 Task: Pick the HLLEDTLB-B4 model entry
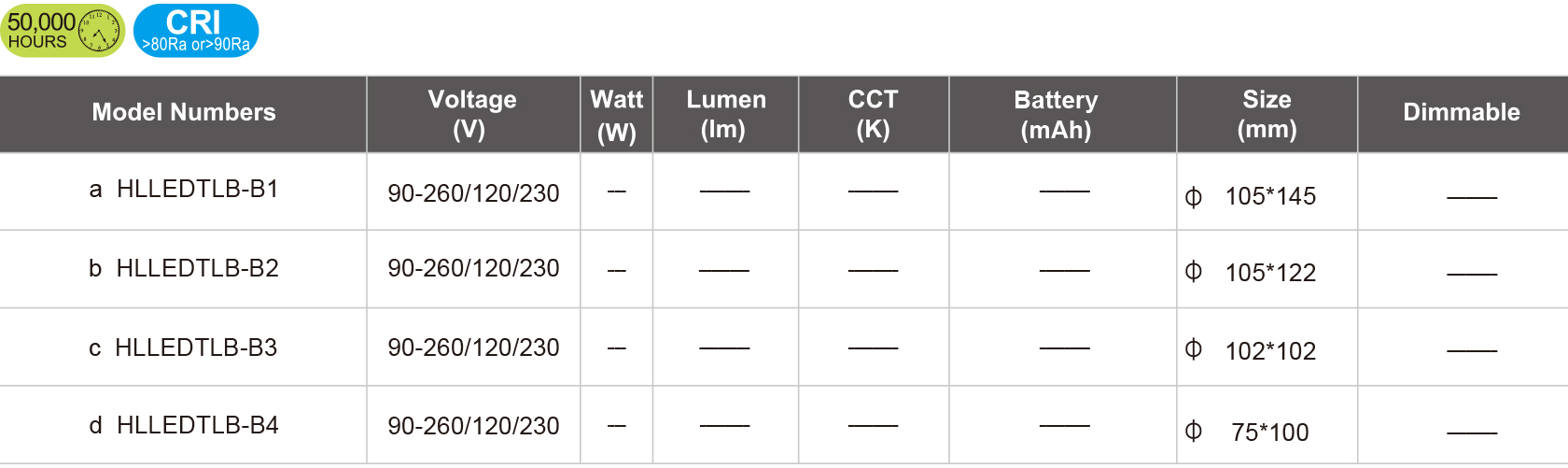(197, 426)
